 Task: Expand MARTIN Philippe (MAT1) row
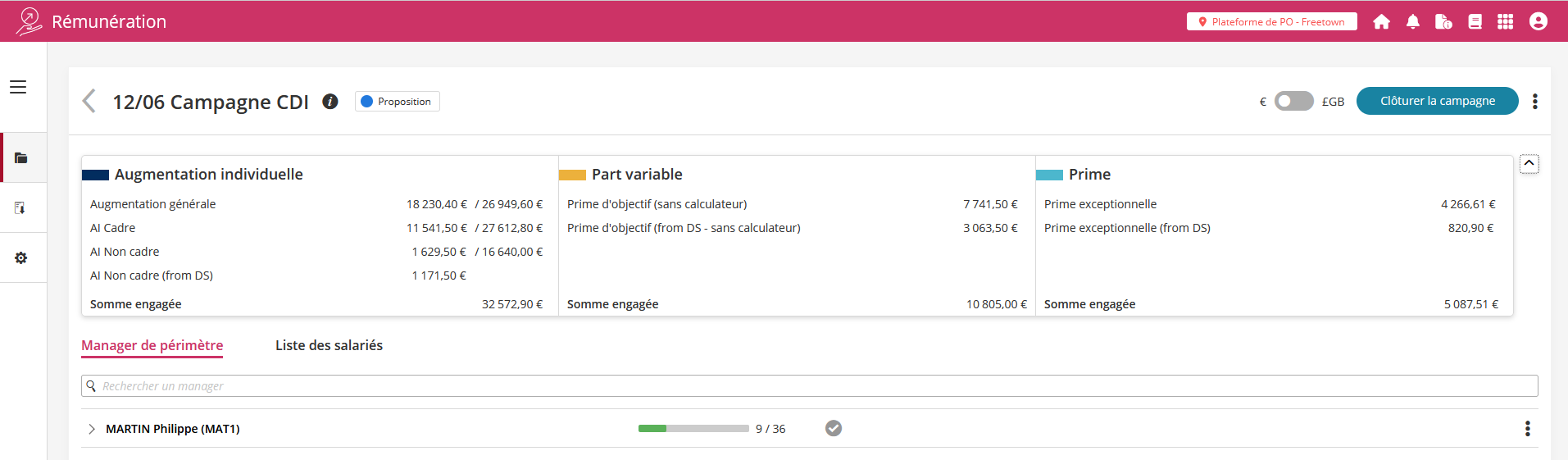92,429
